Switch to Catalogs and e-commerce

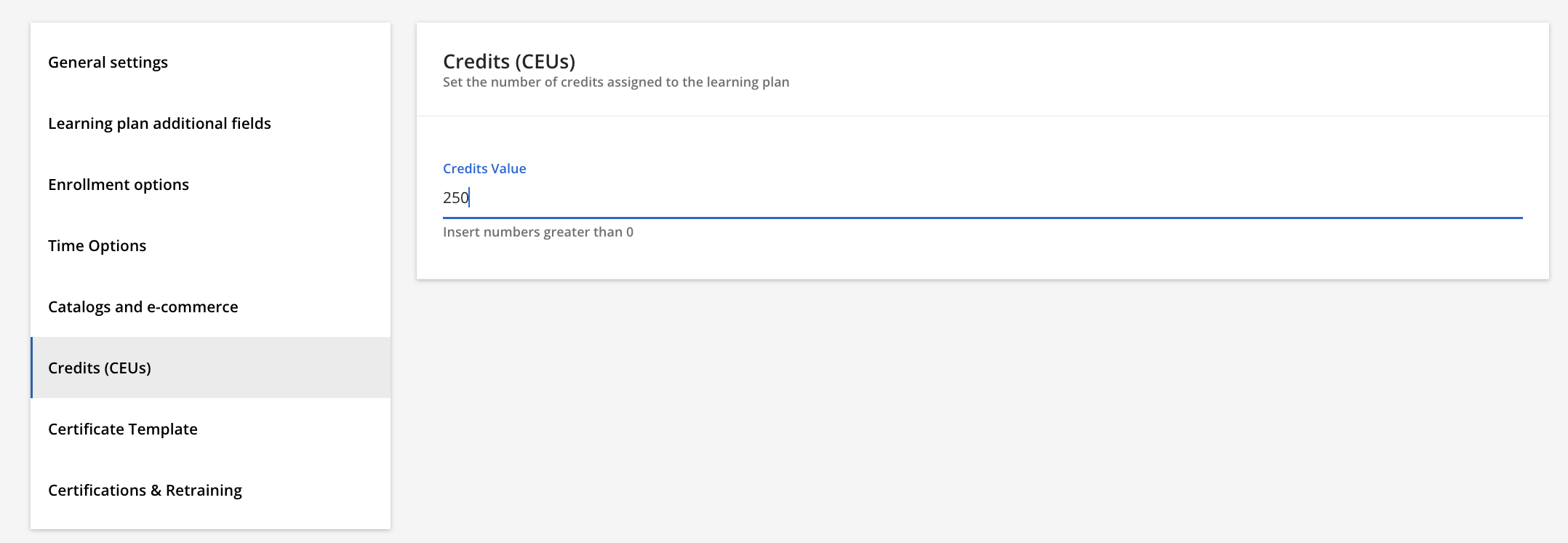point(210,307)
